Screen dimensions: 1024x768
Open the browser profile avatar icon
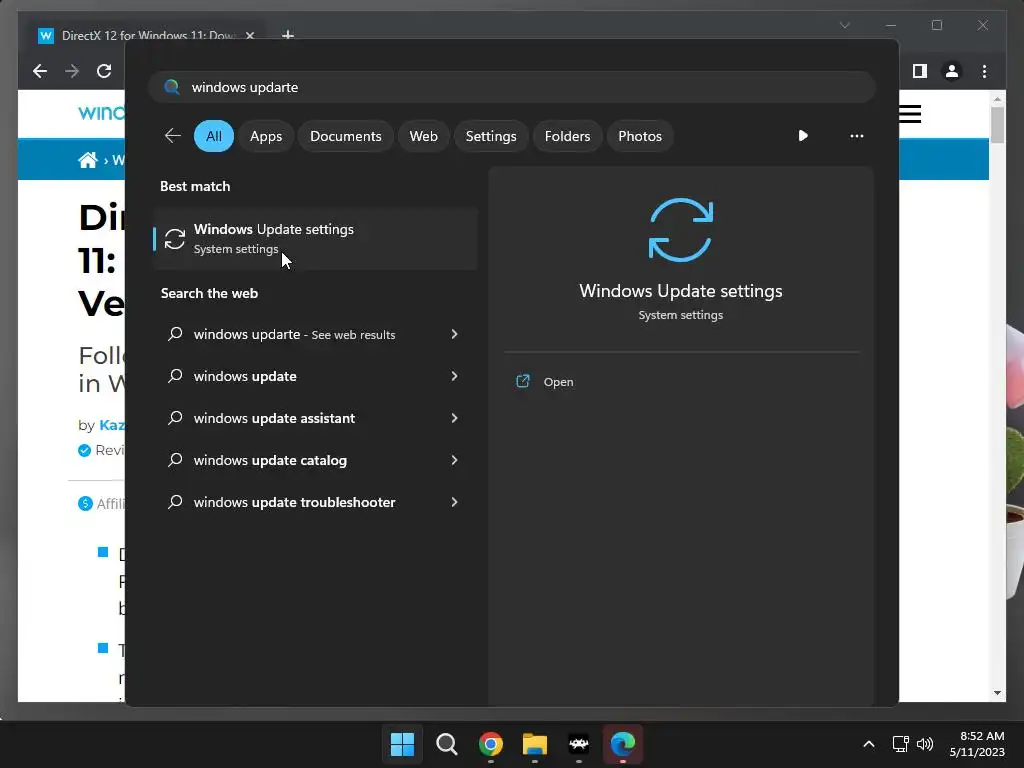952,71
